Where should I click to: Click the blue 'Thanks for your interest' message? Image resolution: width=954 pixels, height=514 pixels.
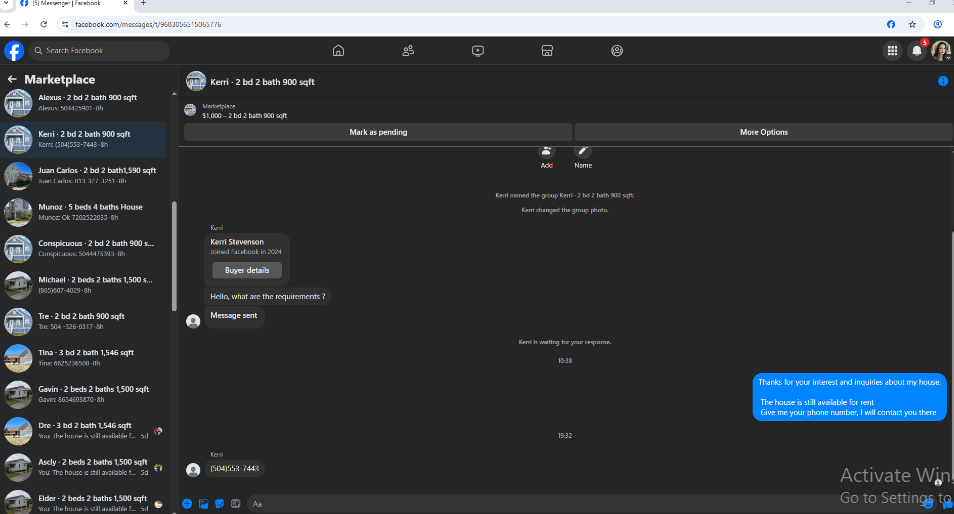coord(849,397)
